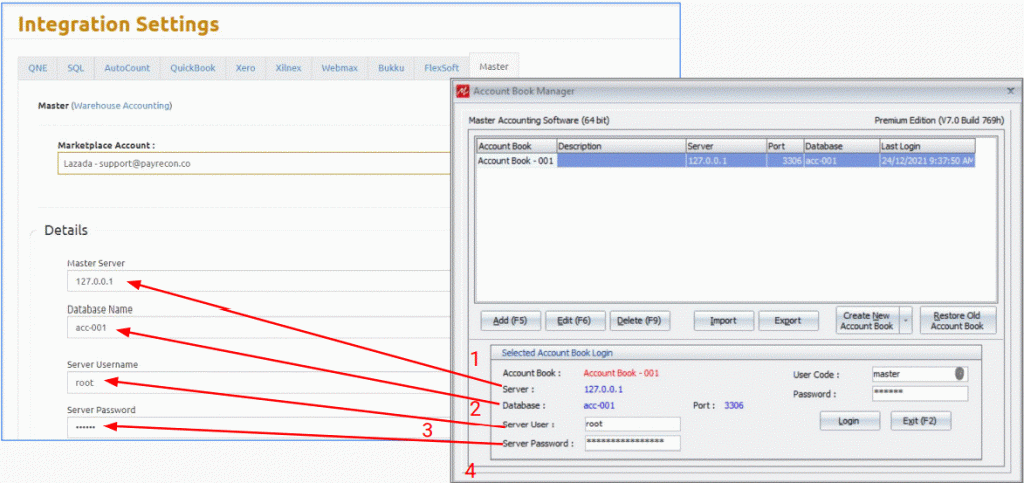Sort by Server column header

(x=726, y=146)
